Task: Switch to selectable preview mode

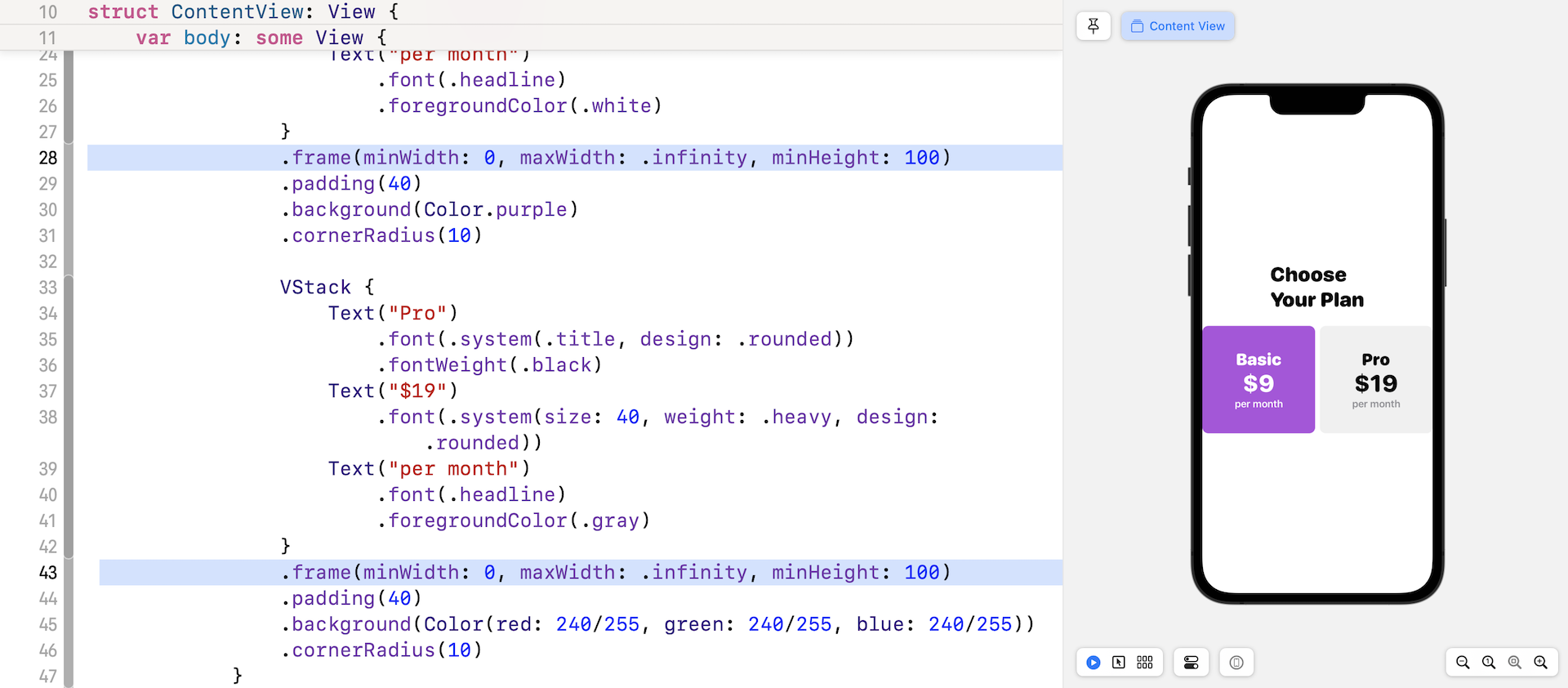Action: 1119,663
